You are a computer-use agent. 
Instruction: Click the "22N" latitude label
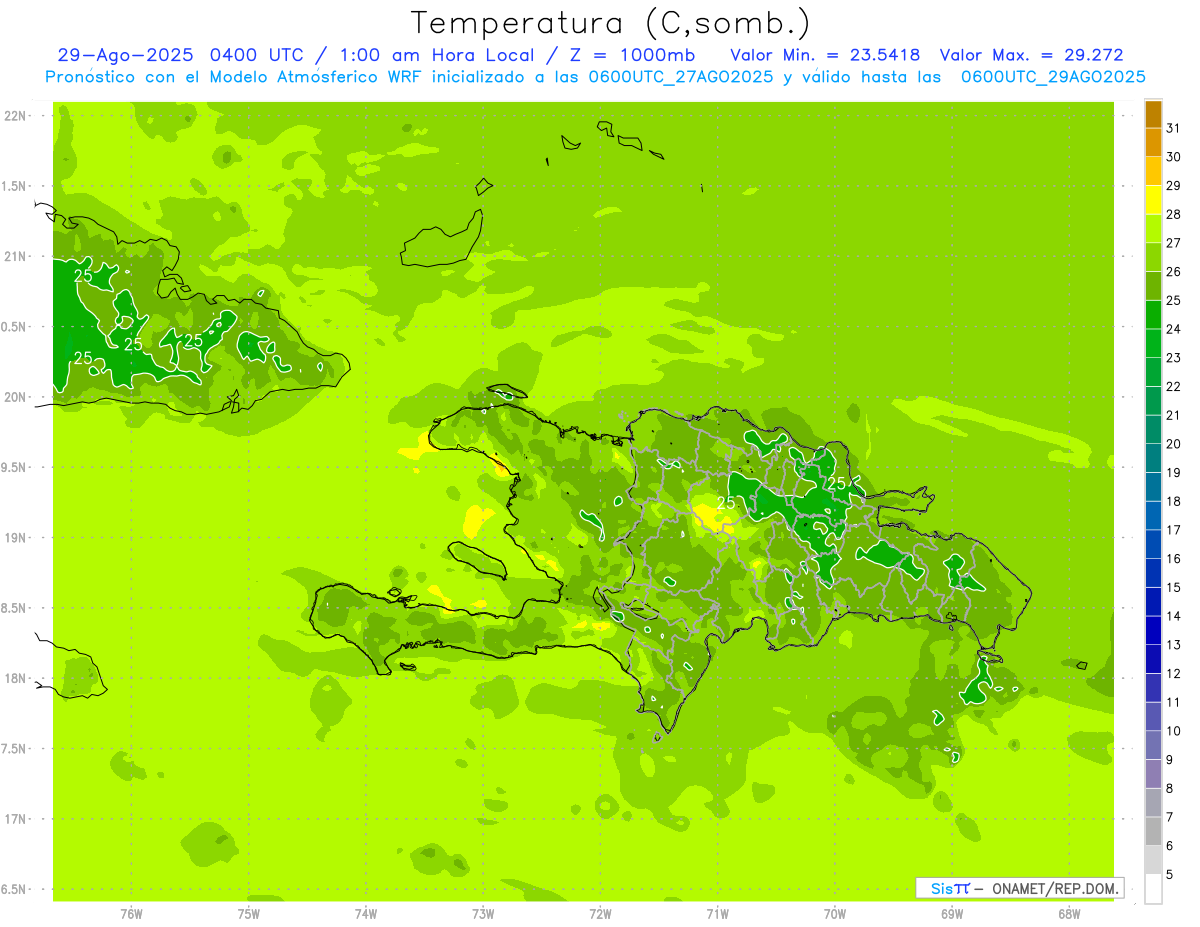click(15, 116)
